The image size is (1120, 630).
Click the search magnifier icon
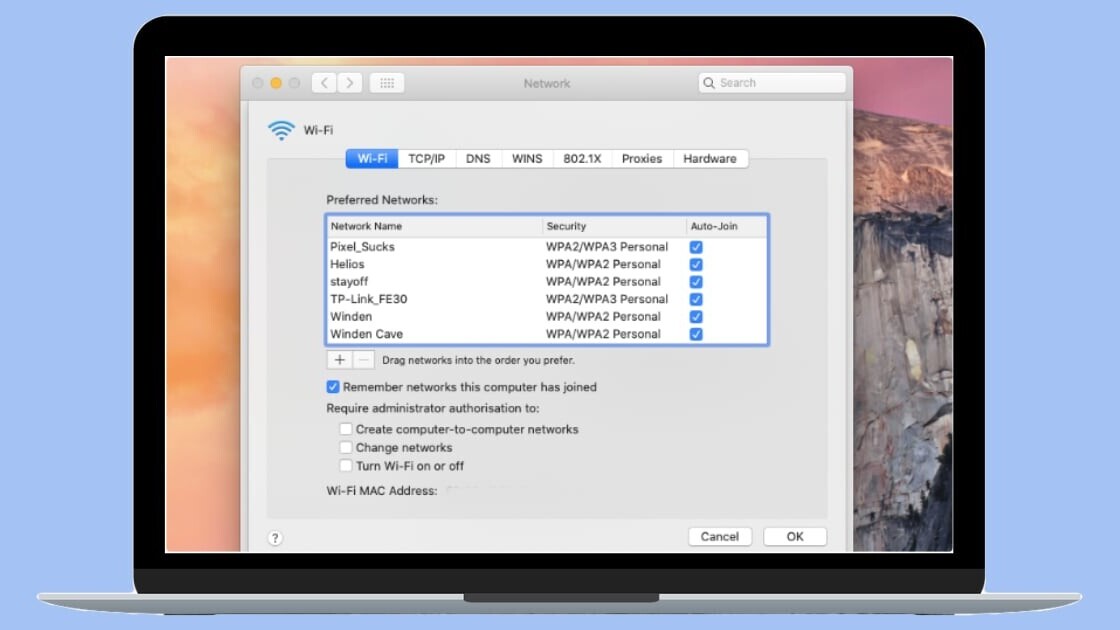click(x=709, y=82)
